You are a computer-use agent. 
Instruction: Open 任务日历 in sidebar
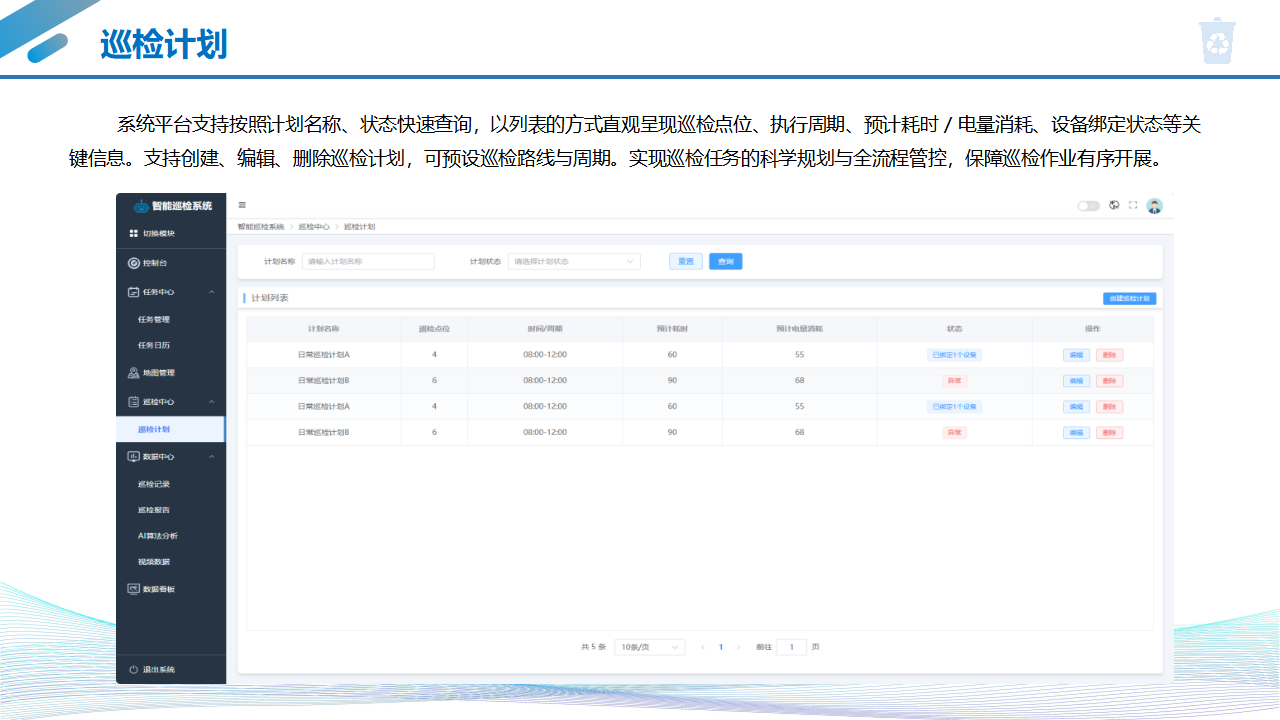coord(154,345)
